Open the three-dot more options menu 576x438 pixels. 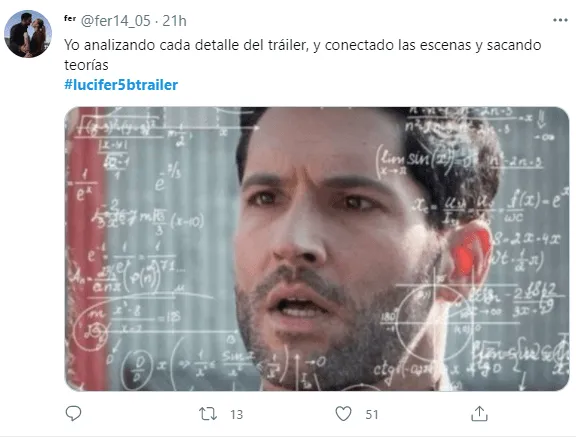[x=560, y=20]
